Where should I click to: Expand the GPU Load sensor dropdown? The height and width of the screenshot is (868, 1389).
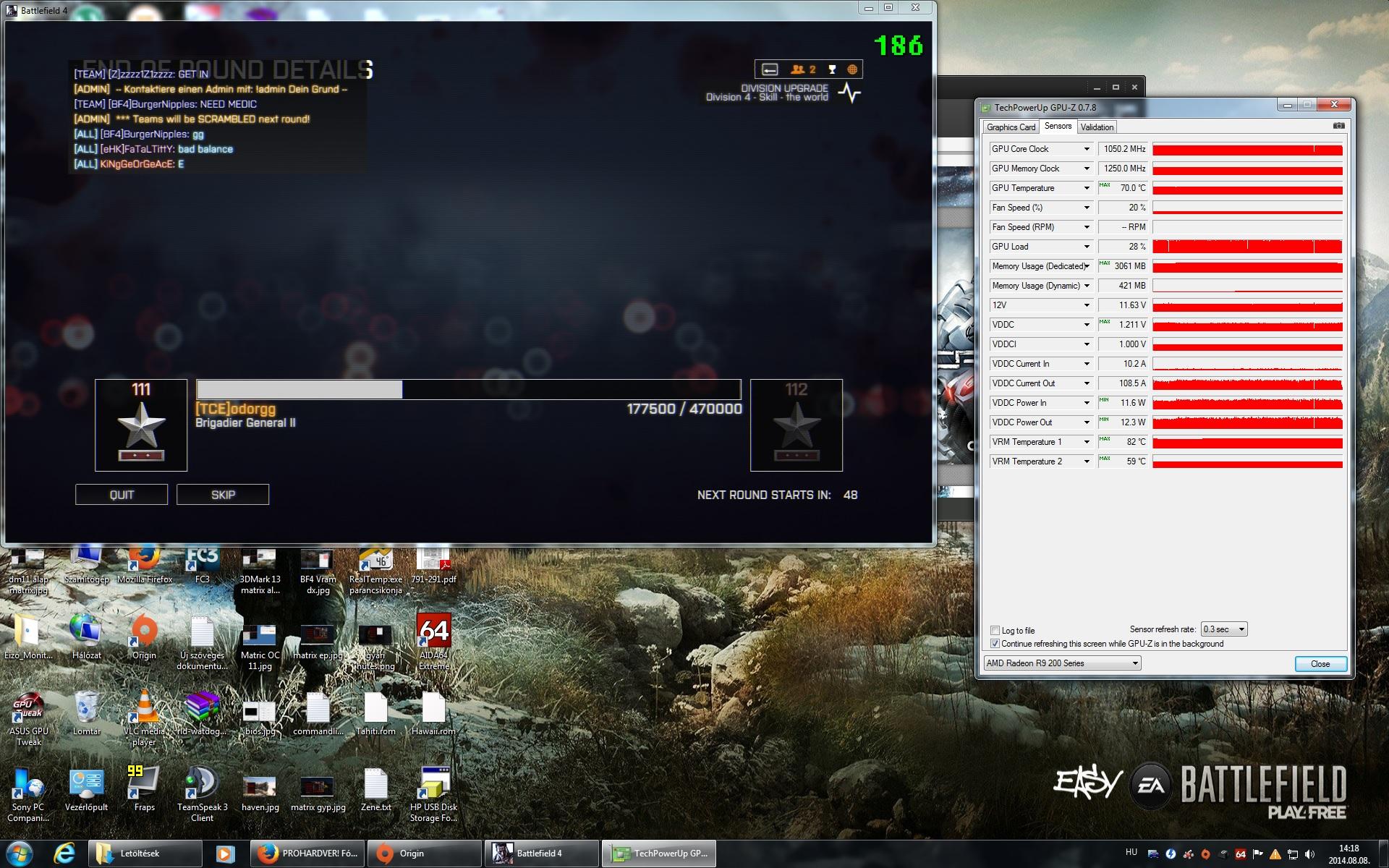click(1086, 247)
